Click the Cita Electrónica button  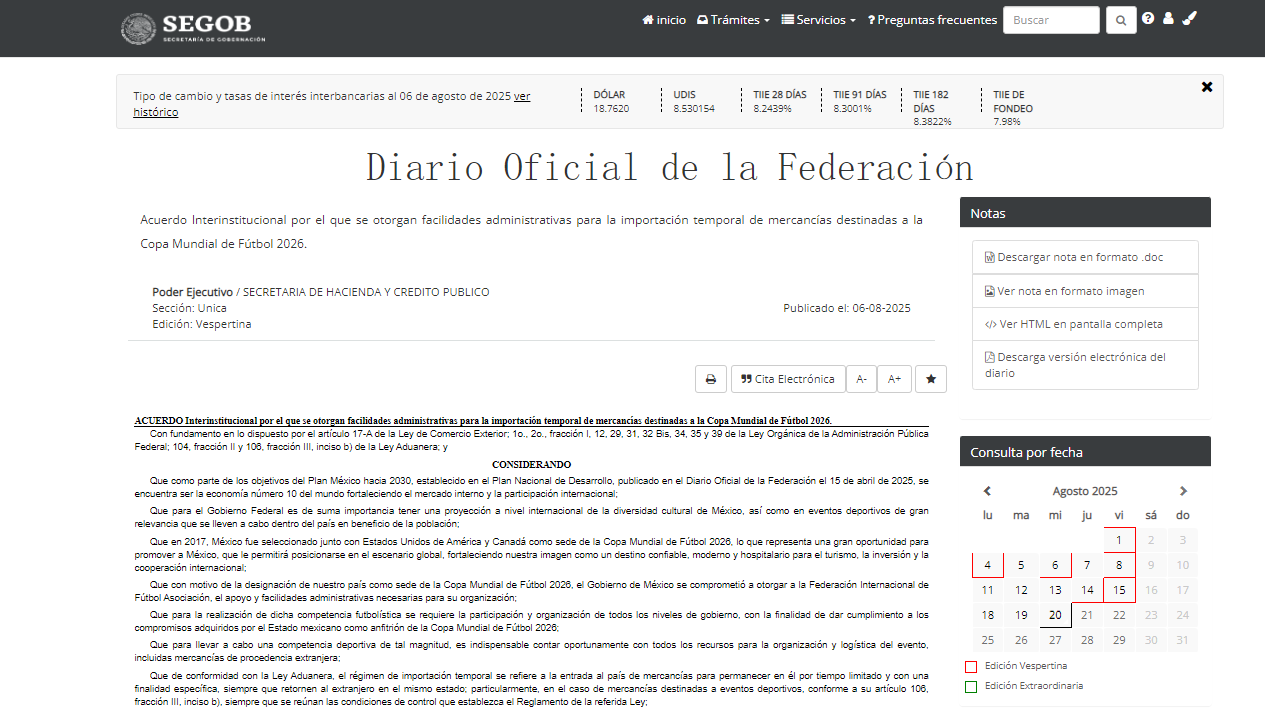click(788, 379)
